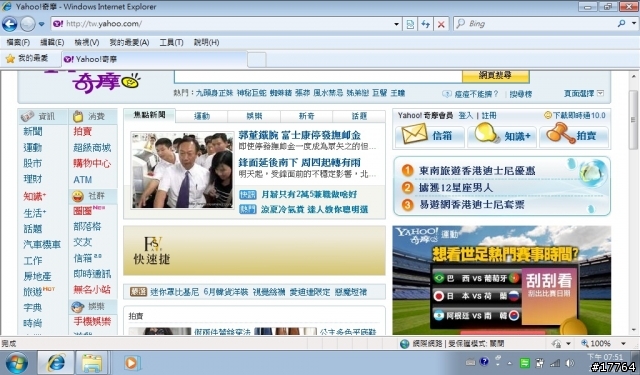Open the recent pages dropdown arrow
Image resolution: width=640 pixels, height=375 pixels.
coord(41,24)
